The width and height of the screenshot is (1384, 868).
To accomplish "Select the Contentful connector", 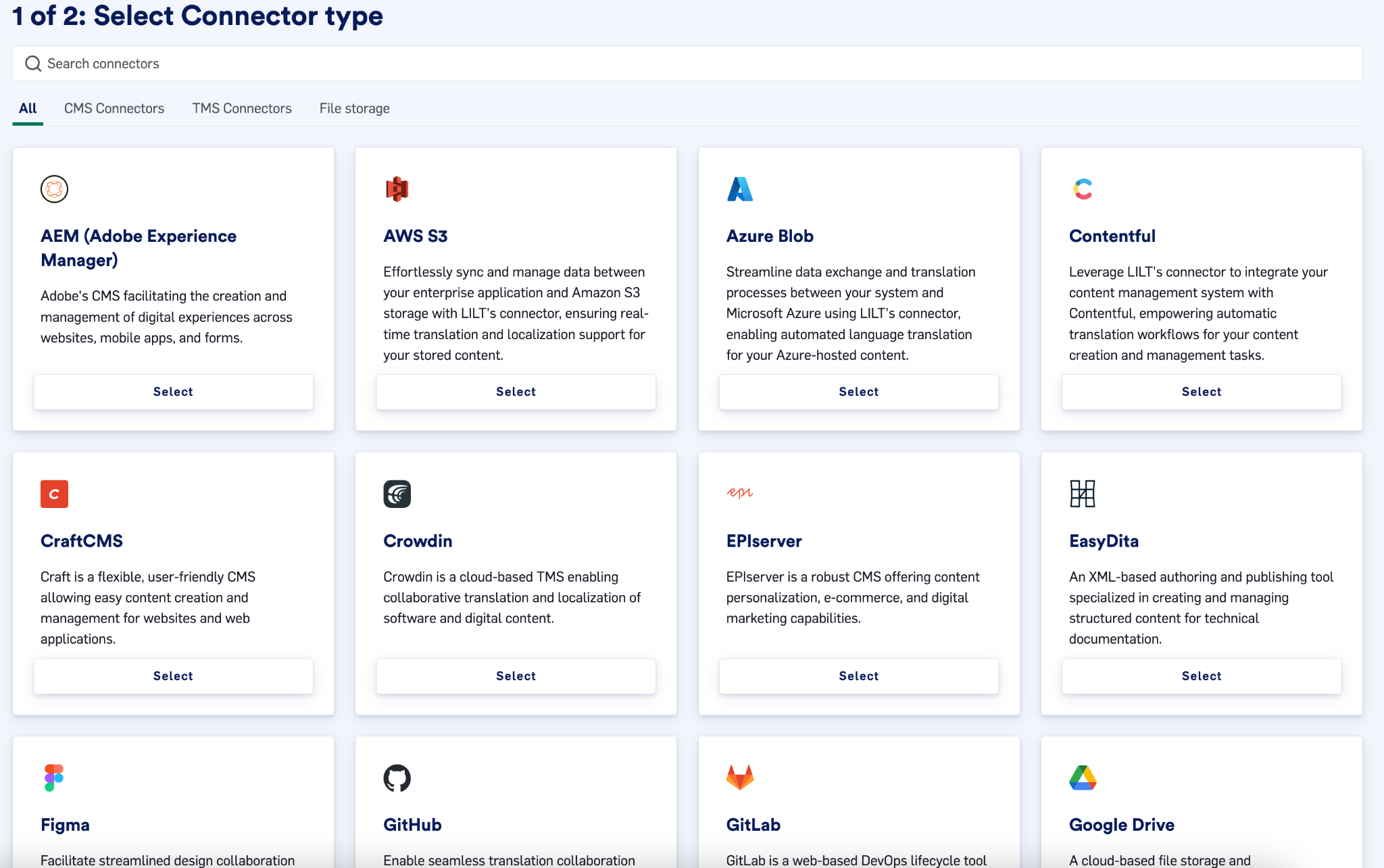I will point(1200,391).
